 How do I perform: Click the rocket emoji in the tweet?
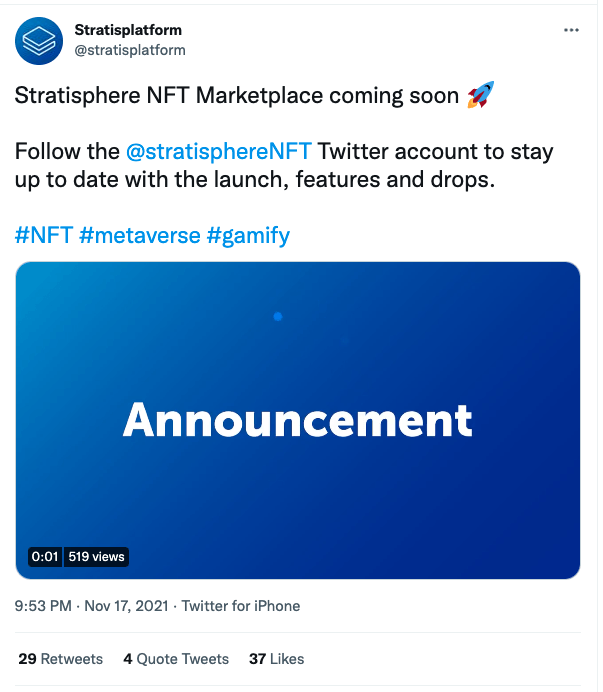(481, 96)
